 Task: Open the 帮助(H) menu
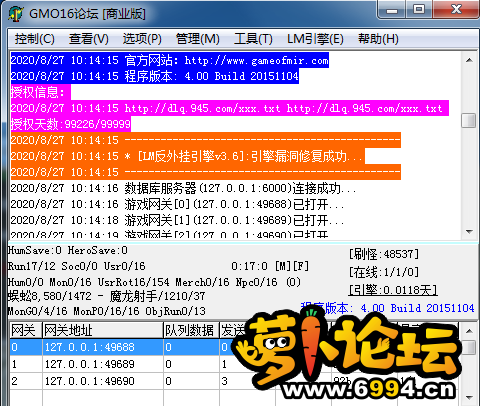(378, 39)
